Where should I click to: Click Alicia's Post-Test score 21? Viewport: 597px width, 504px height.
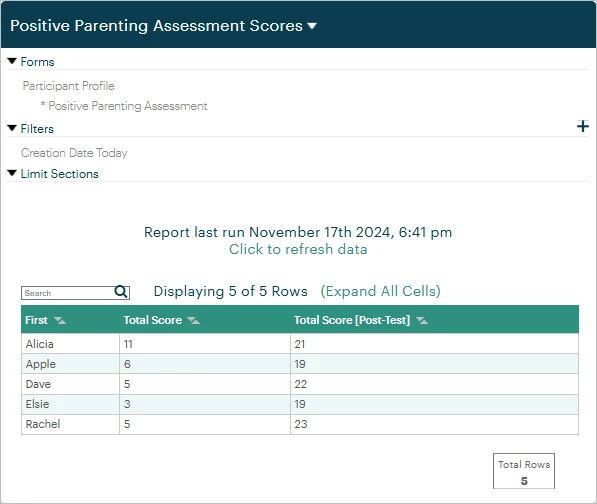point(434,344)
